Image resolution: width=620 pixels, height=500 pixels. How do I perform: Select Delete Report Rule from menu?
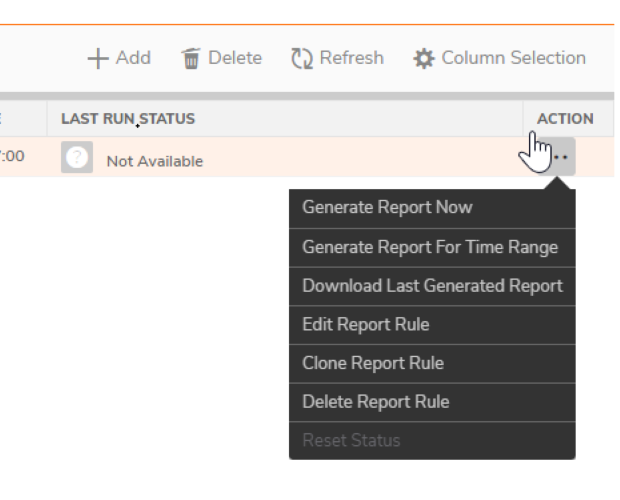click(x=375, y=402)
